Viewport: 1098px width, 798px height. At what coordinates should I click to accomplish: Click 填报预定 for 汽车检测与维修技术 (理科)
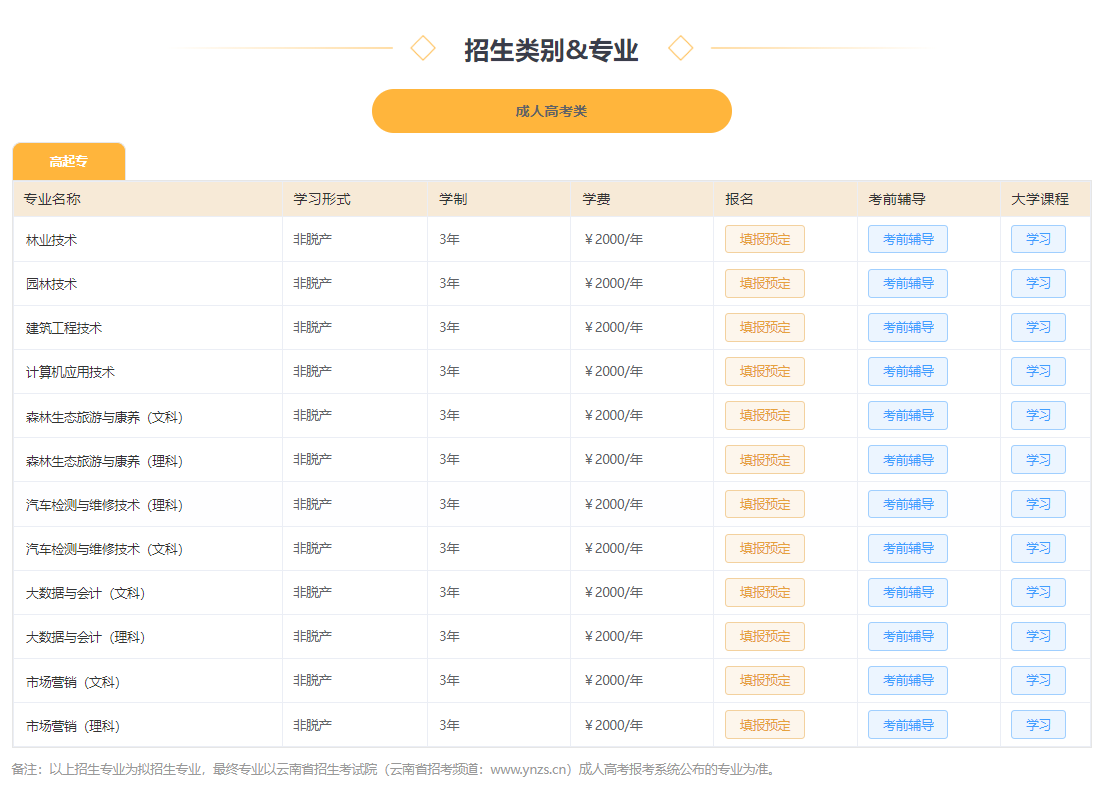tap(765, 504)
